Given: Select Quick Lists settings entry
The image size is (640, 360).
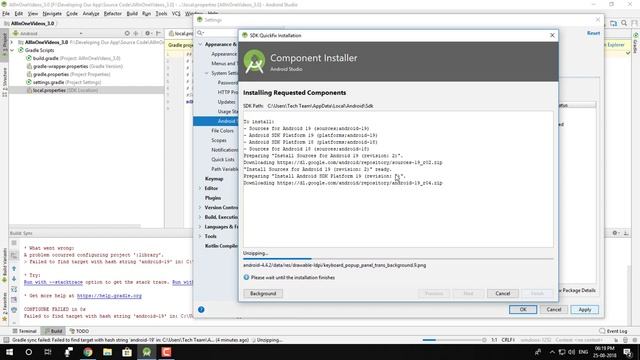Looking at the screenshot, I should pyautogui.click(x=223, y=160).
